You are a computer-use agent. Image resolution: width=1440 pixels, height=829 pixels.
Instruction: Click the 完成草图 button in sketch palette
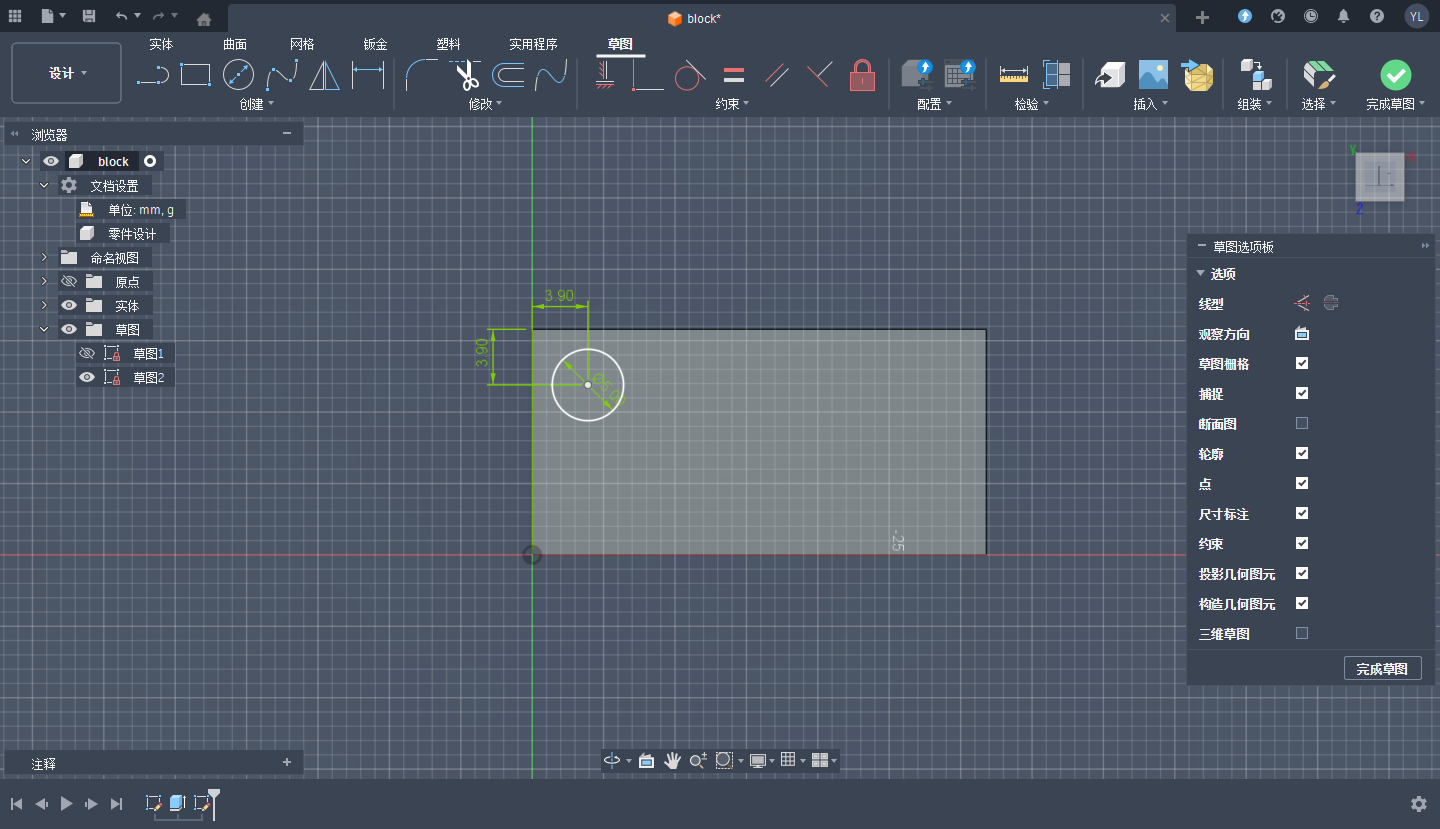point(1382,669)
